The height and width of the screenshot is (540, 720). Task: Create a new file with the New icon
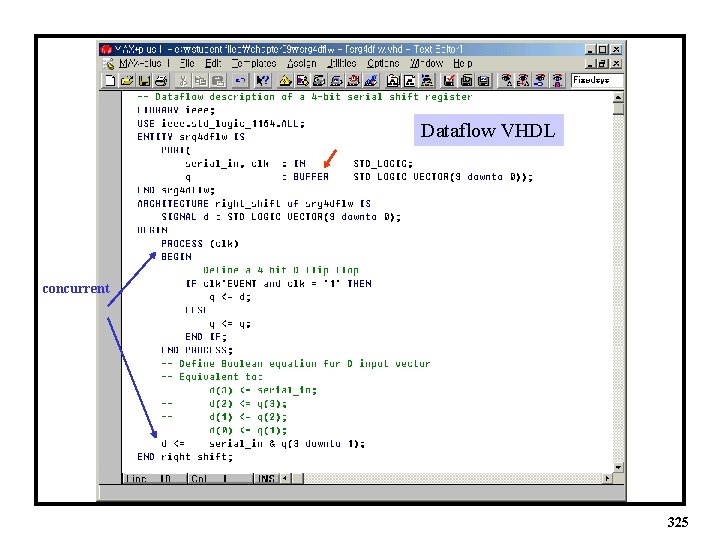pos(110,81)
